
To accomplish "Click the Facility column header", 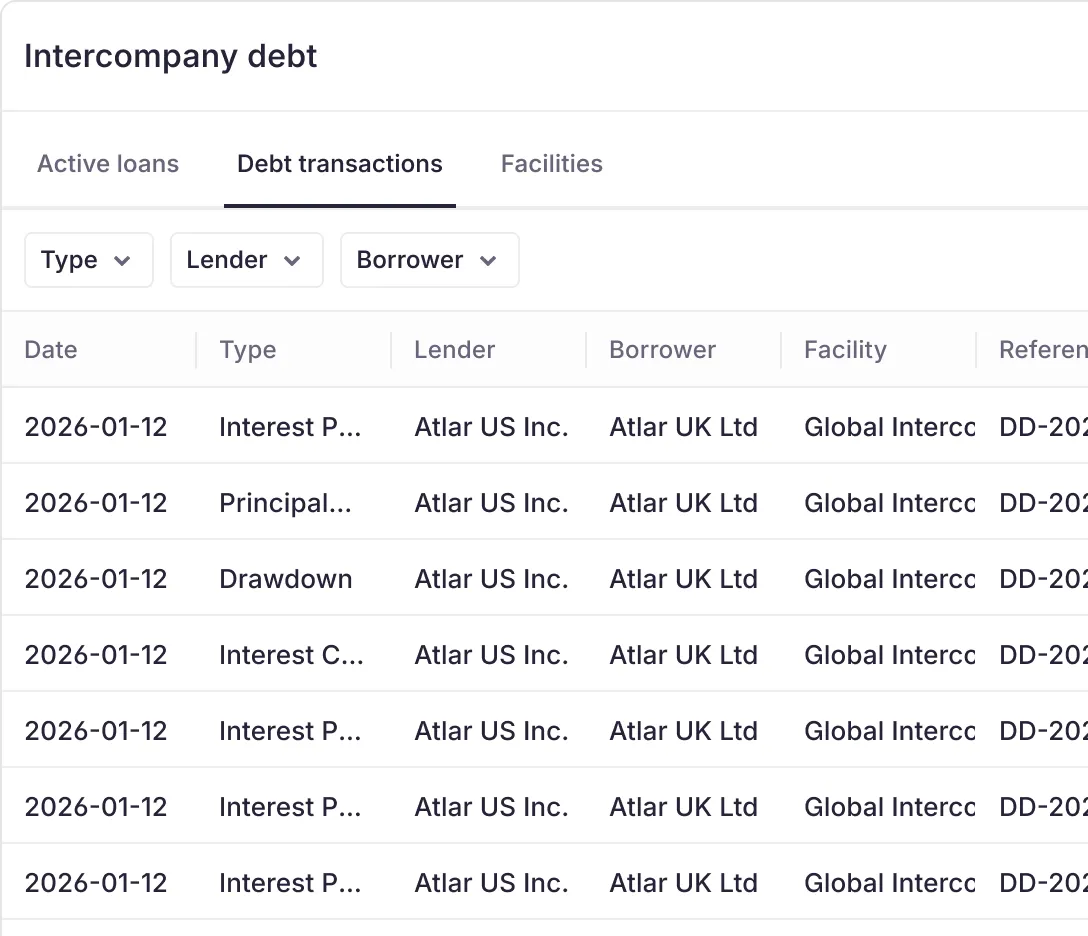I will [x=845, y=350].
